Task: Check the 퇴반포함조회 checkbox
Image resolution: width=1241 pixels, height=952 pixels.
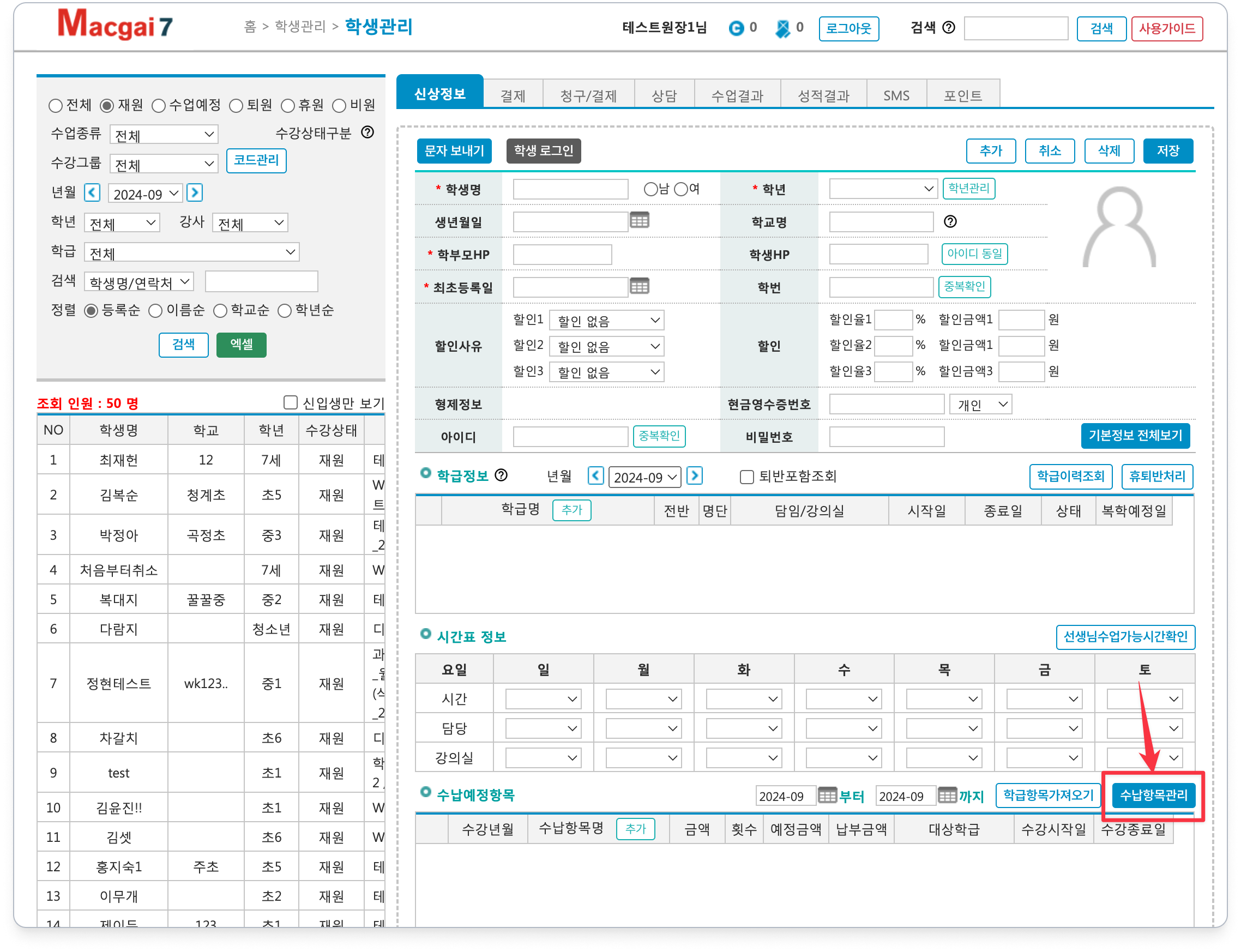Action: pyautogui.click(x=747, y=477)
